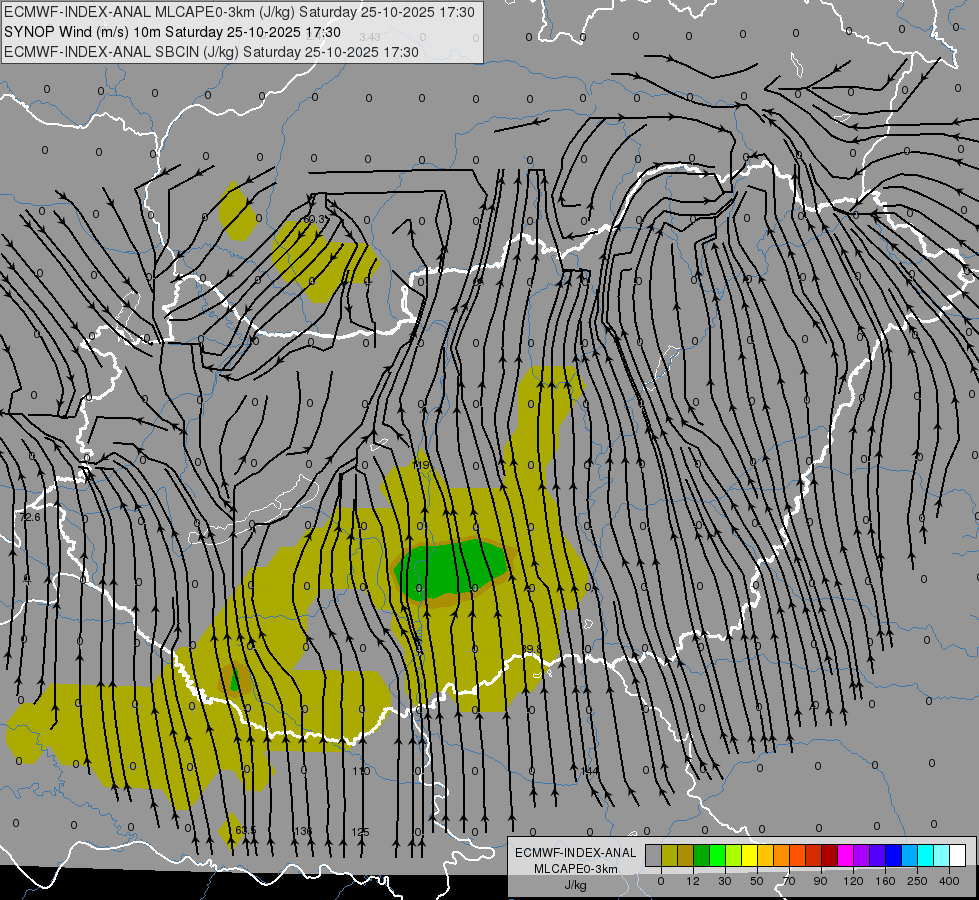Screen dimensions: 979x900
Task: Select the olive-yellow legend swatch after 0
Action: (x=669, y=855)
